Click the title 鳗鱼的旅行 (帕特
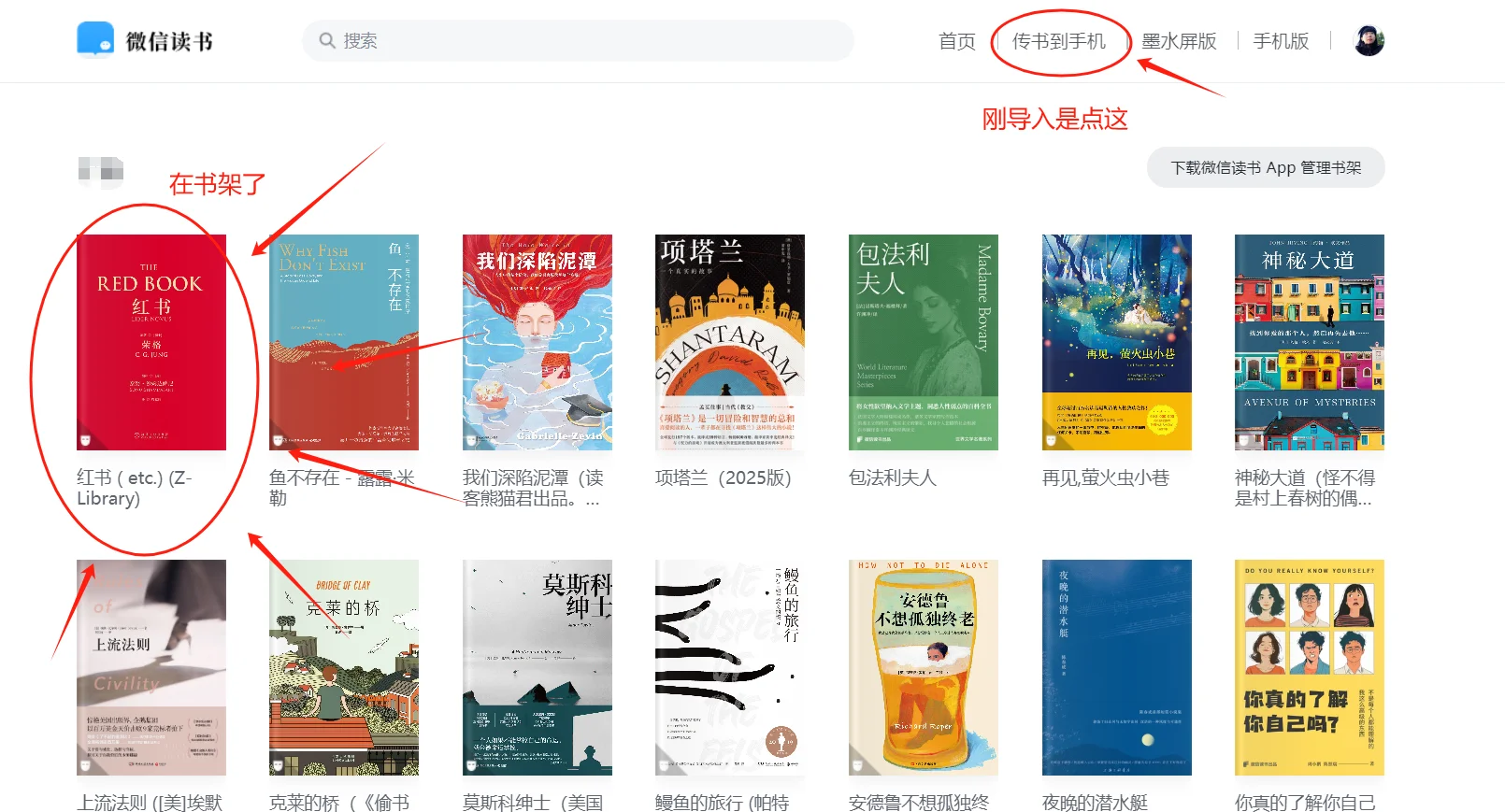 [x=723, y=803]
